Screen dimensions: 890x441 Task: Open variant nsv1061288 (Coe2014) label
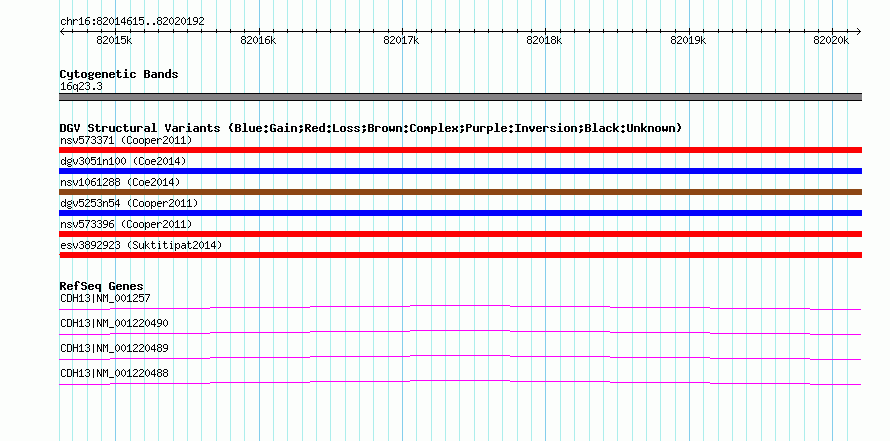coord(120,182)
